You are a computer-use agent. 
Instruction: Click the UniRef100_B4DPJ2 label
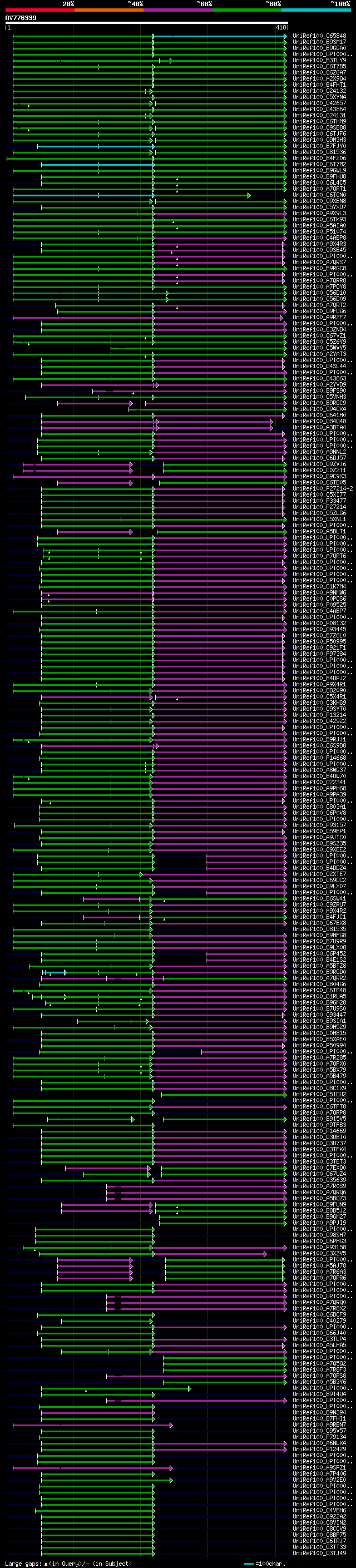(319, 678)
